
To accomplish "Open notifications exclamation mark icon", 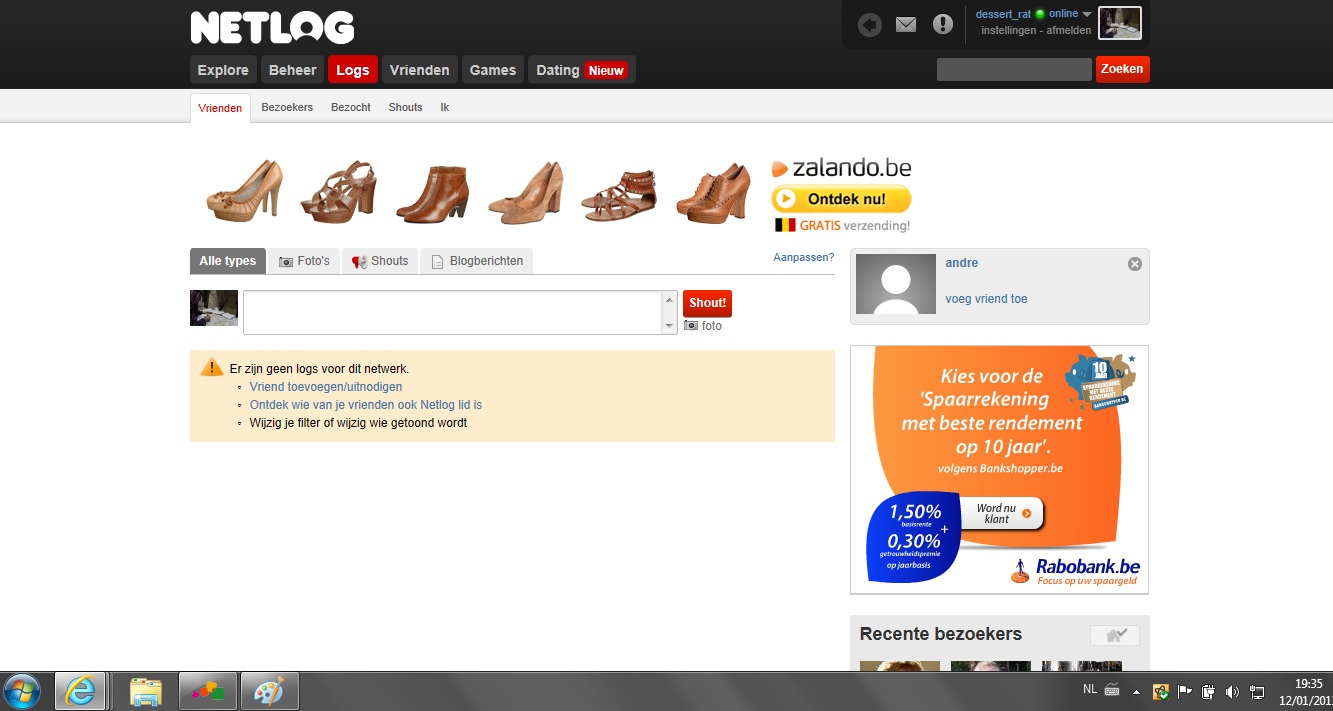I will [x=943, y=24].
